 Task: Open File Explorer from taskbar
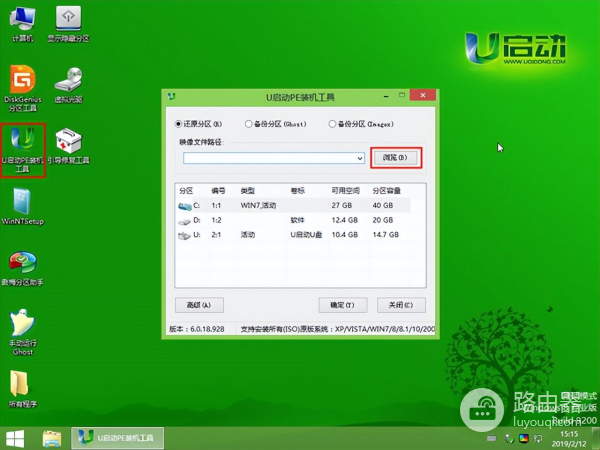(x=52, y=439)
